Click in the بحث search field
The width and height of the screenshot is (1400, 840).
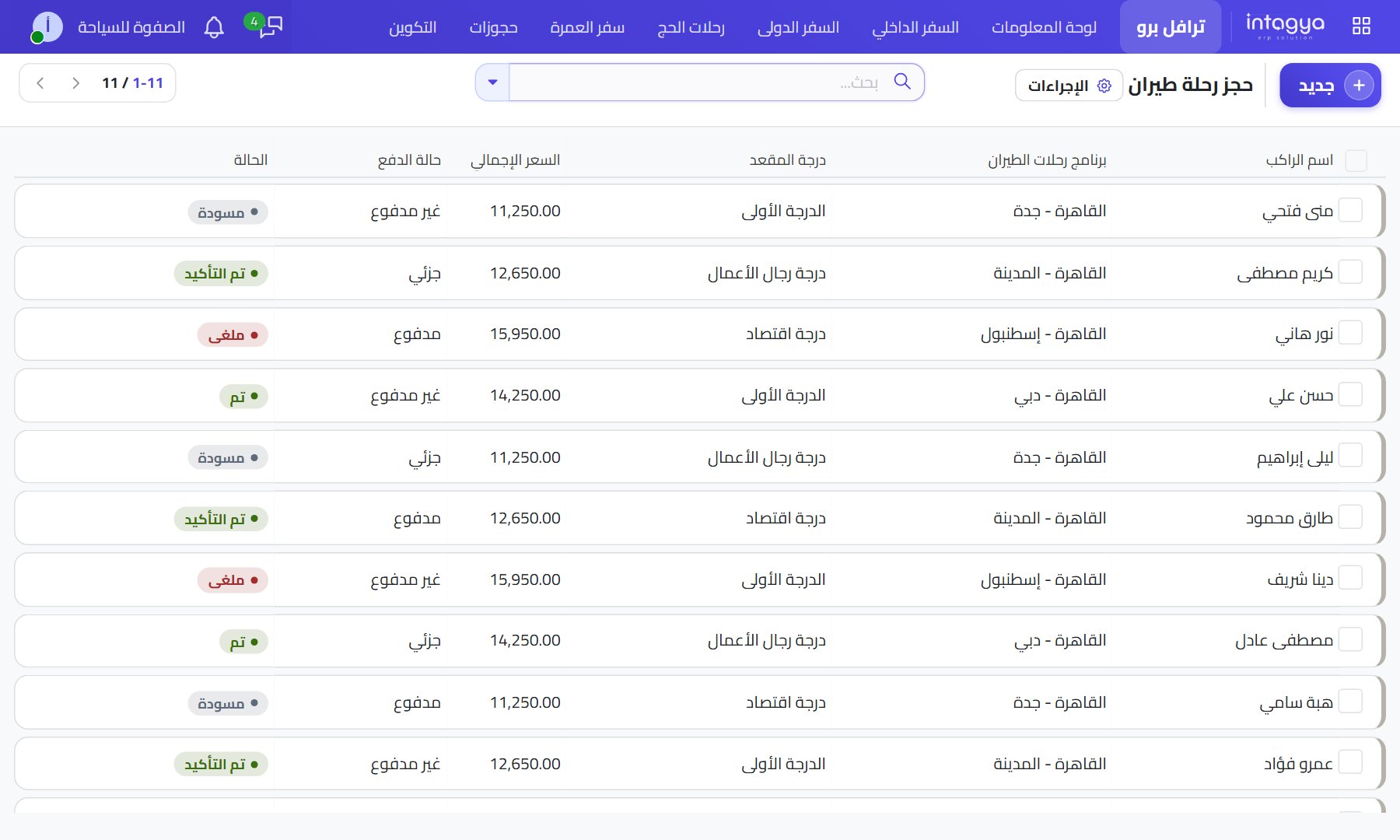pos(700,82)
